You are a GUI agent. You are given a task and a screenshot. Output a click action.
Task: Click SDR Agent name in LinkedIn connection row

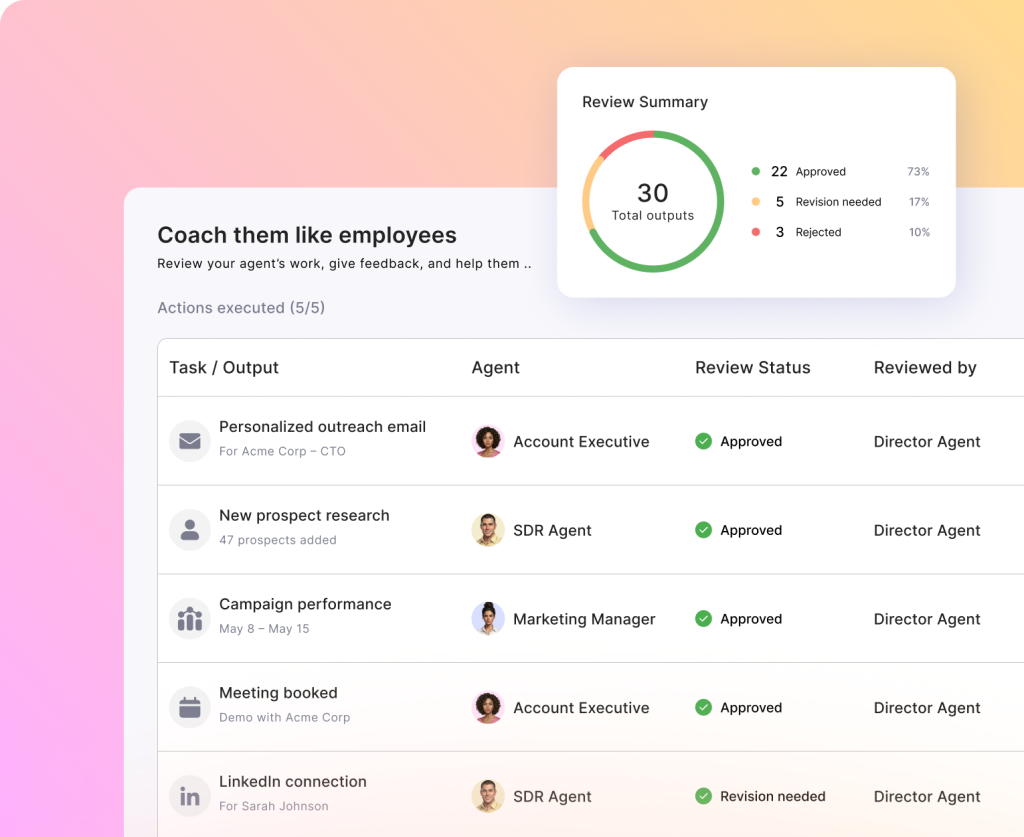(552, 797)
